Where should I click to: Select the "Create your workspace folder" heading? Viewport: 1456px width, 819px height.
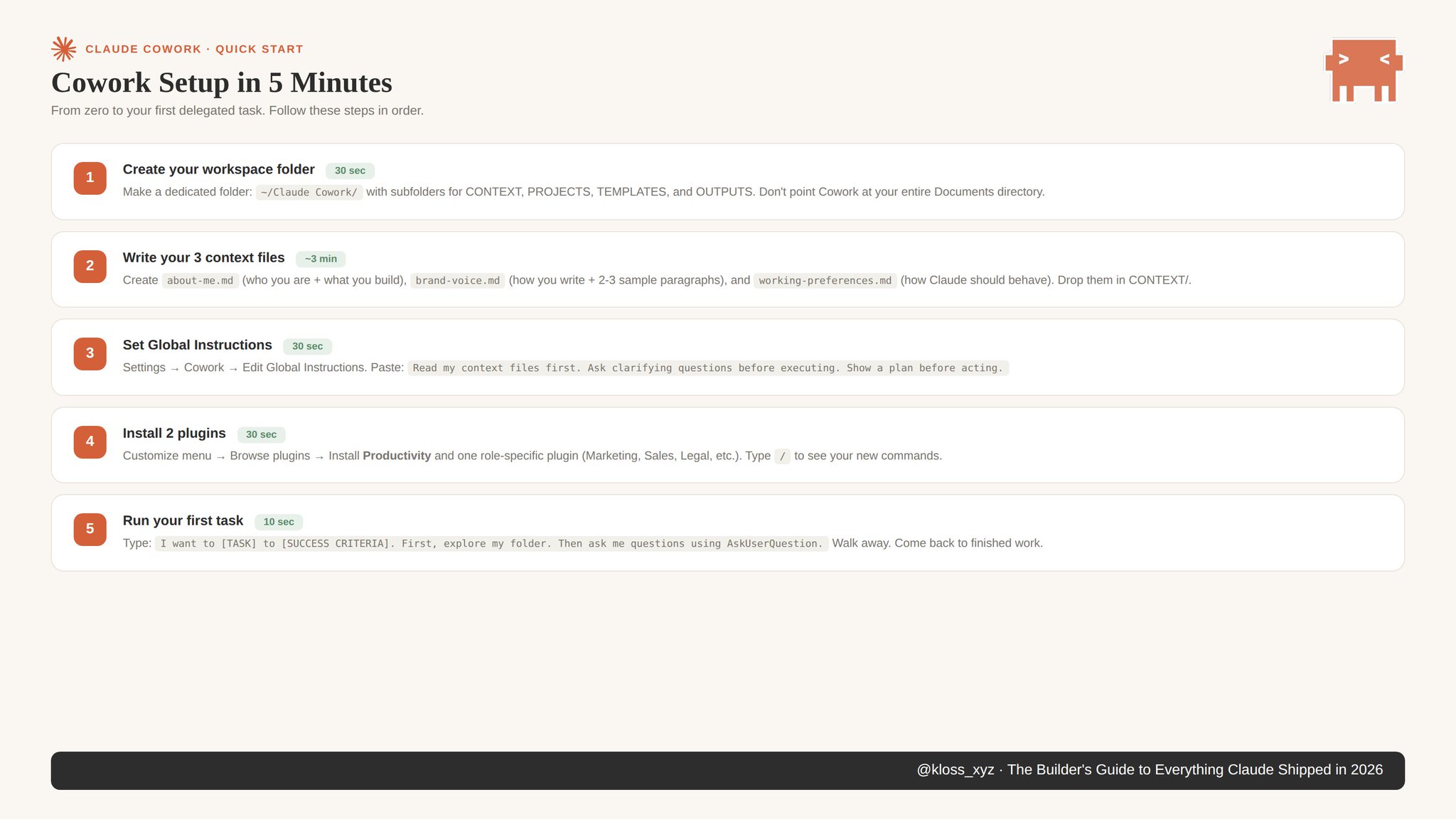pos(219,169)
